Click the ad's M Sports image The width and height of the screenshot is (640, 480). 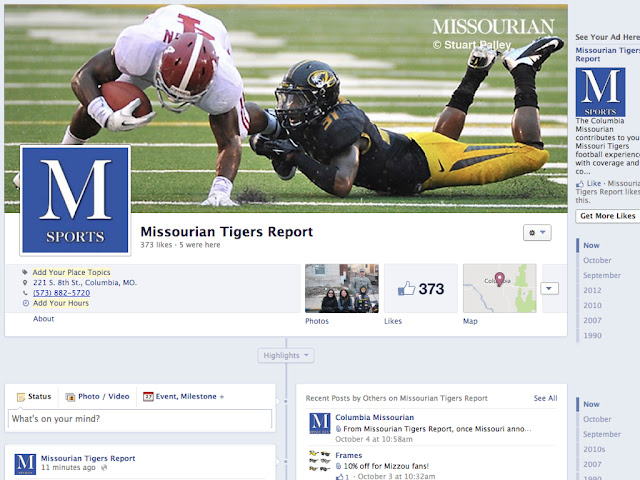600,92
